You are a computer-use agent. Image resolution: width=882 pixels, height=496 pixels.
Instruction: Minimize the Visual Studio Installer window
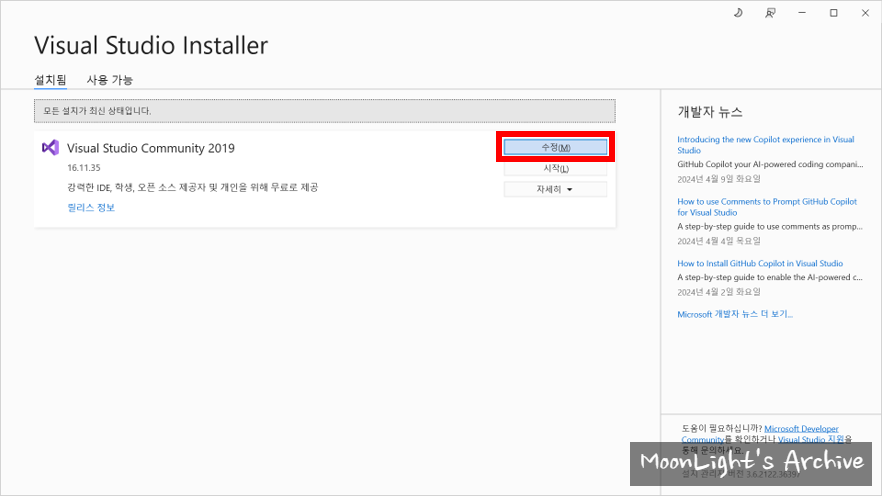coord(802,12)
